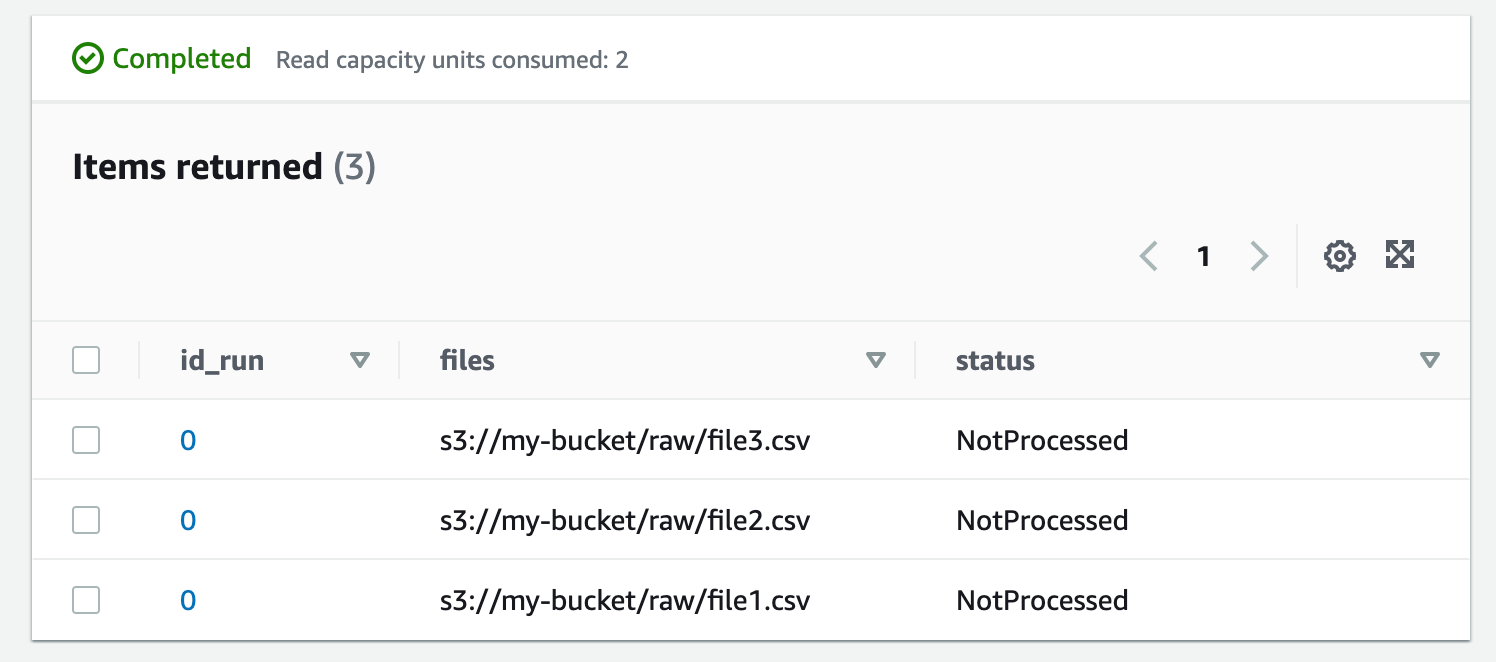The width and height of the screenshot is (1496, 662).
Task: Click the id_run column header
Action: [x=222, y=360]
